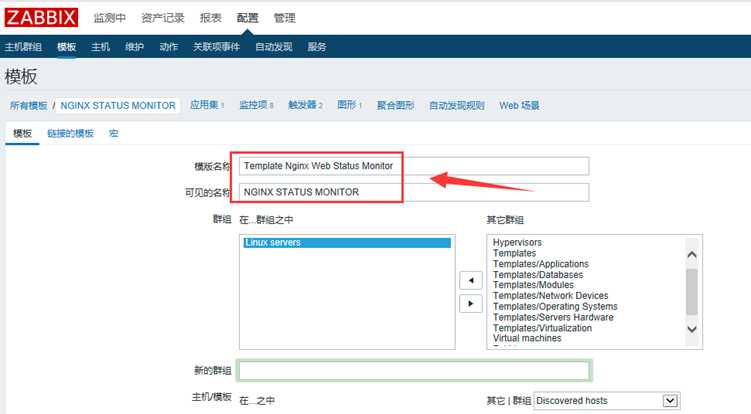The width and height of the screenshot is (751, 414).
Task: Go to 动作 submenu item
Action: click(x=169, y=47)
